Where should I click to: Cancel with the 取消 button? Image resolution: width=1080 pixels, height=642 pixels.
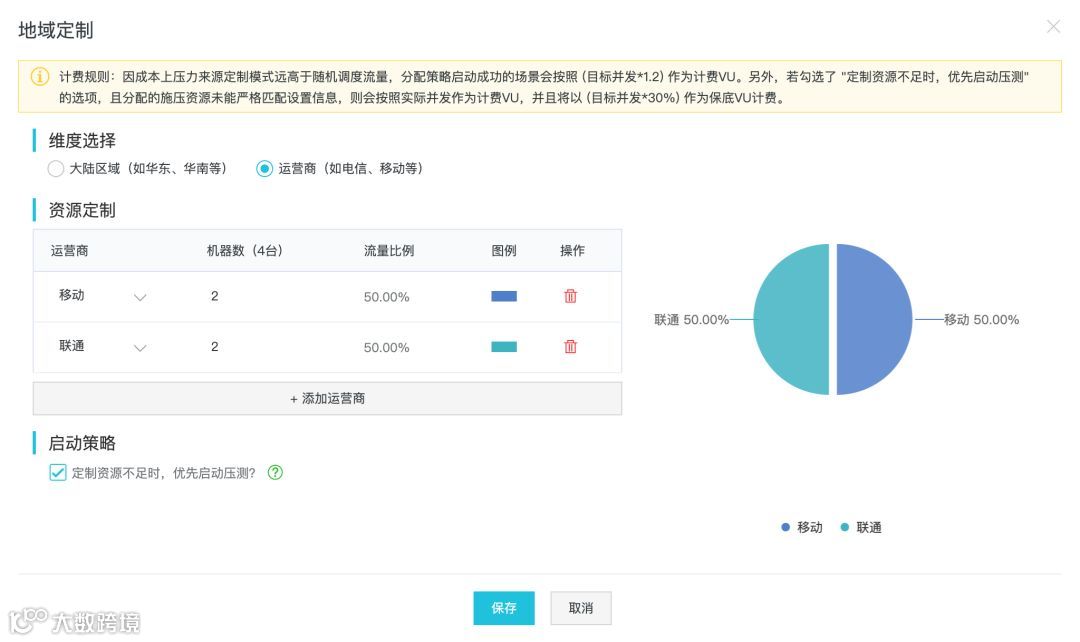coord(581,608)
